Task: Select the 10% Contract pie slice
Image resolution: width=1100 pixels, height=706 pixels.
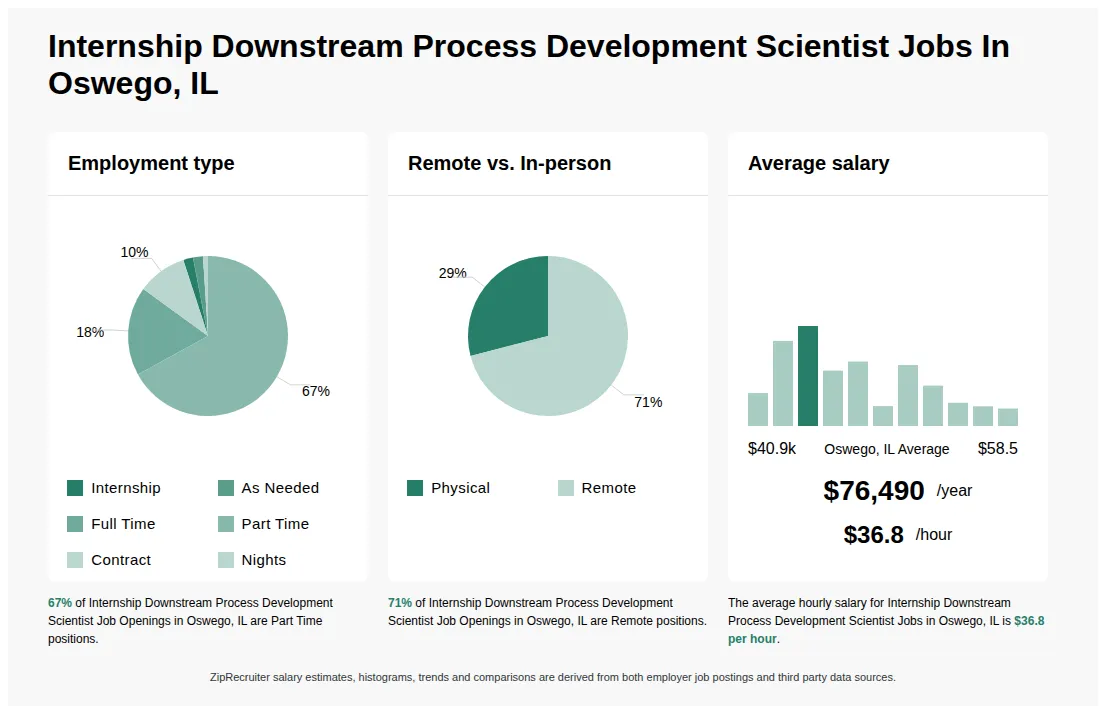Action: 175,291
